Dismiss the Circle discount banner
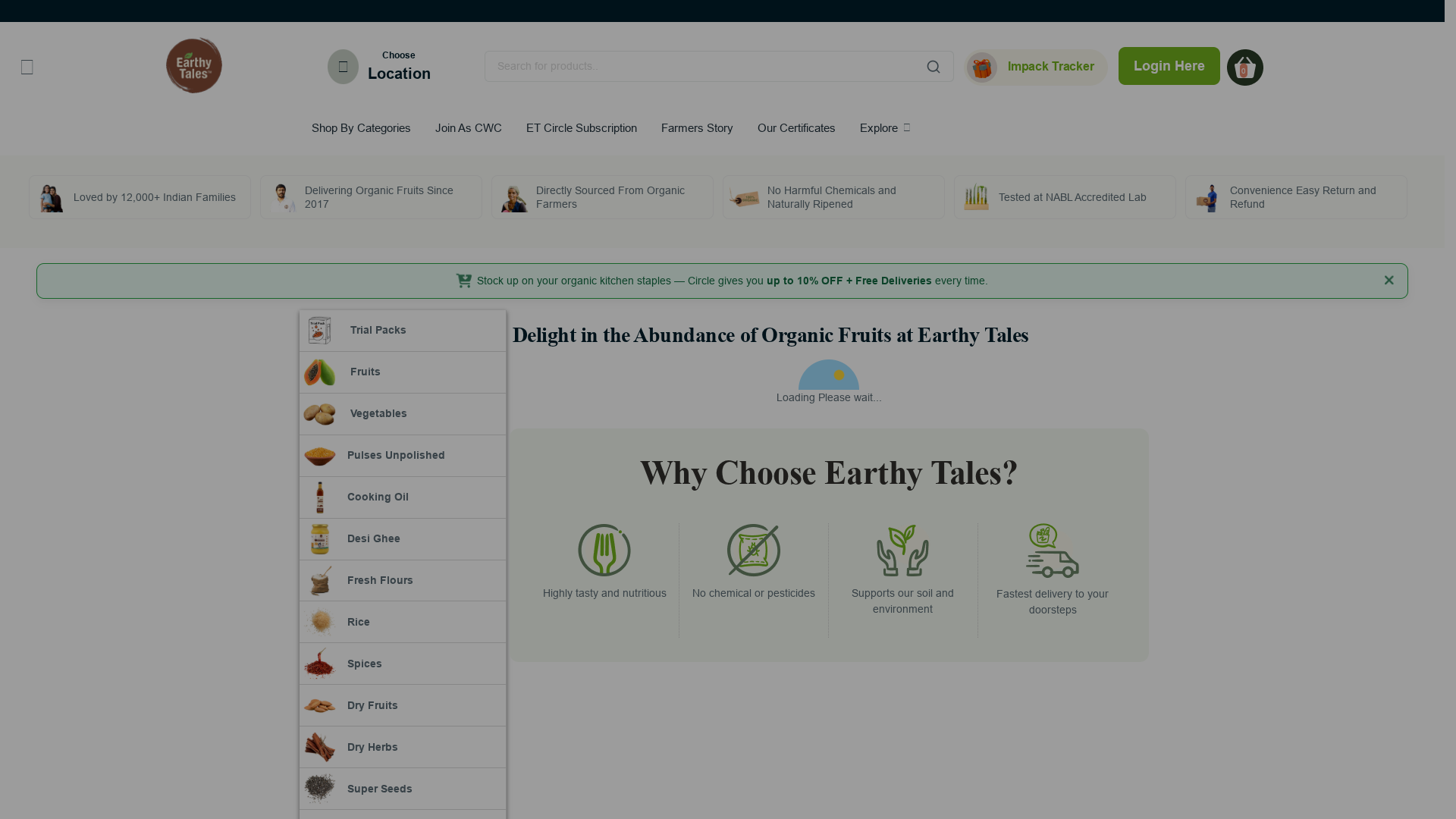Screen dimensions: 1456x819 pos(1389,281)
